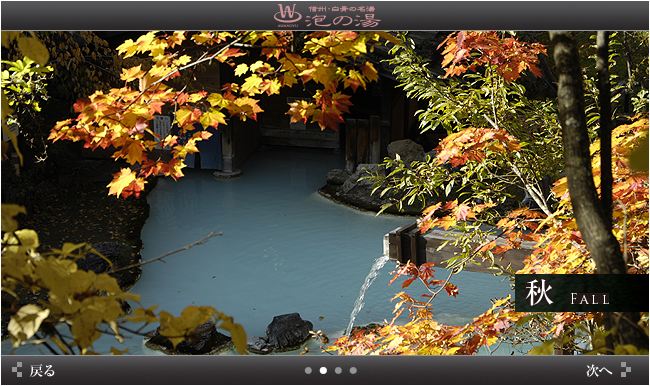
Task: Select the first slide indicator dot
Action: (308, 370)
